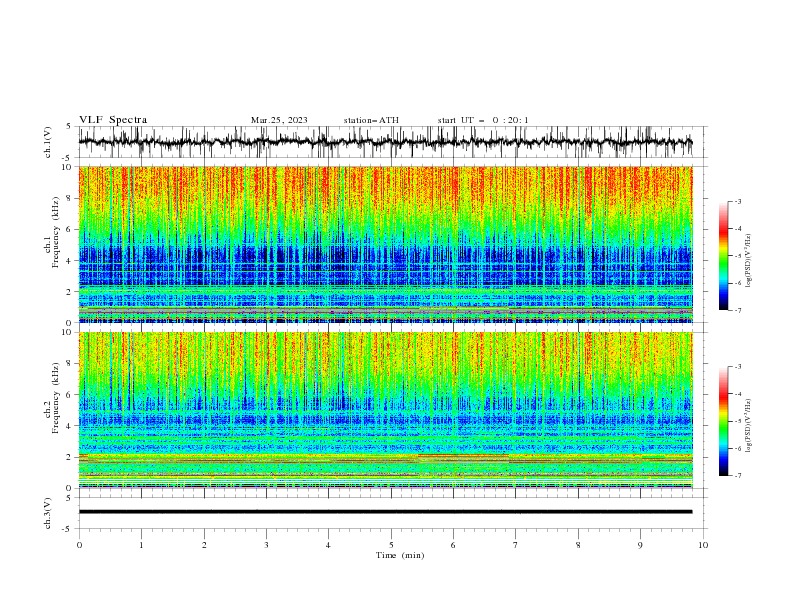This screenshot has width=792, height=612.
Task: Click the "VLF Spectra" title text
Action: (113, 120)
